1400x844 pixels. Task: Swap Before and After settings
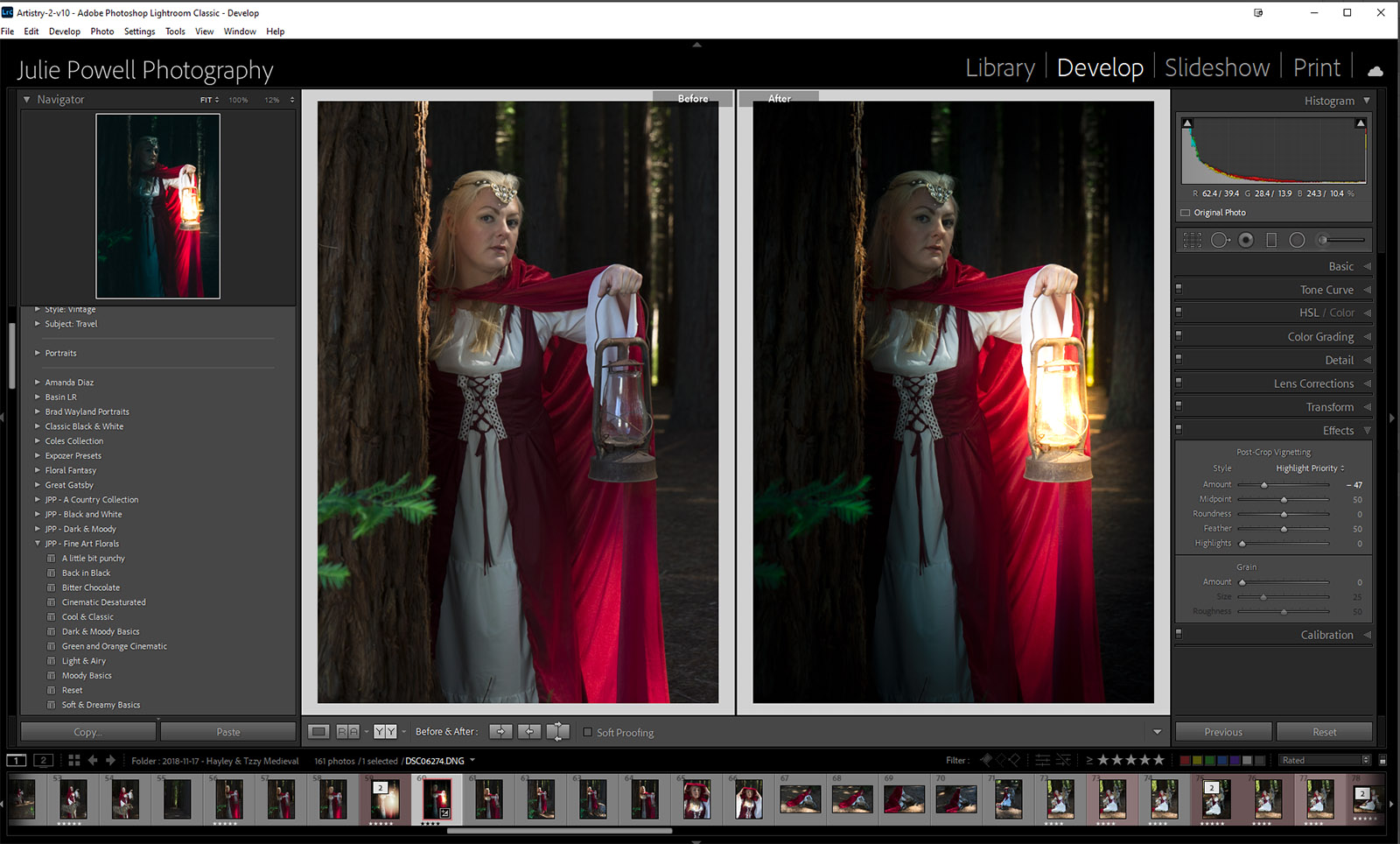click(x=557, y=732)
